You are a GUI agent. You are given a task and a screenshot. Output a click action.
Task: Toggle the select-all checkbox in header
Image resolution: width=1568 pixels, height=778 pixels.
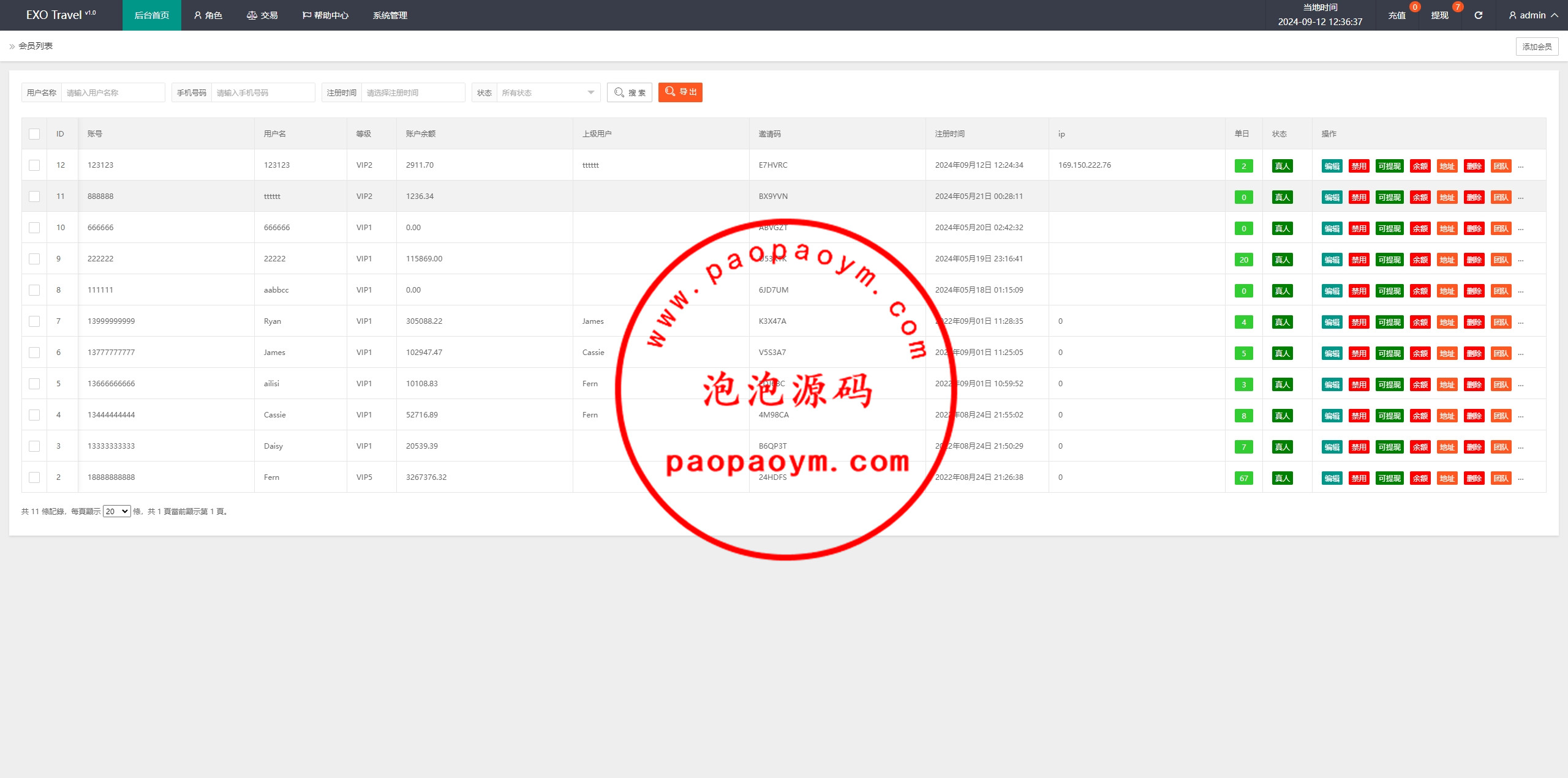(x=34, y=134)
